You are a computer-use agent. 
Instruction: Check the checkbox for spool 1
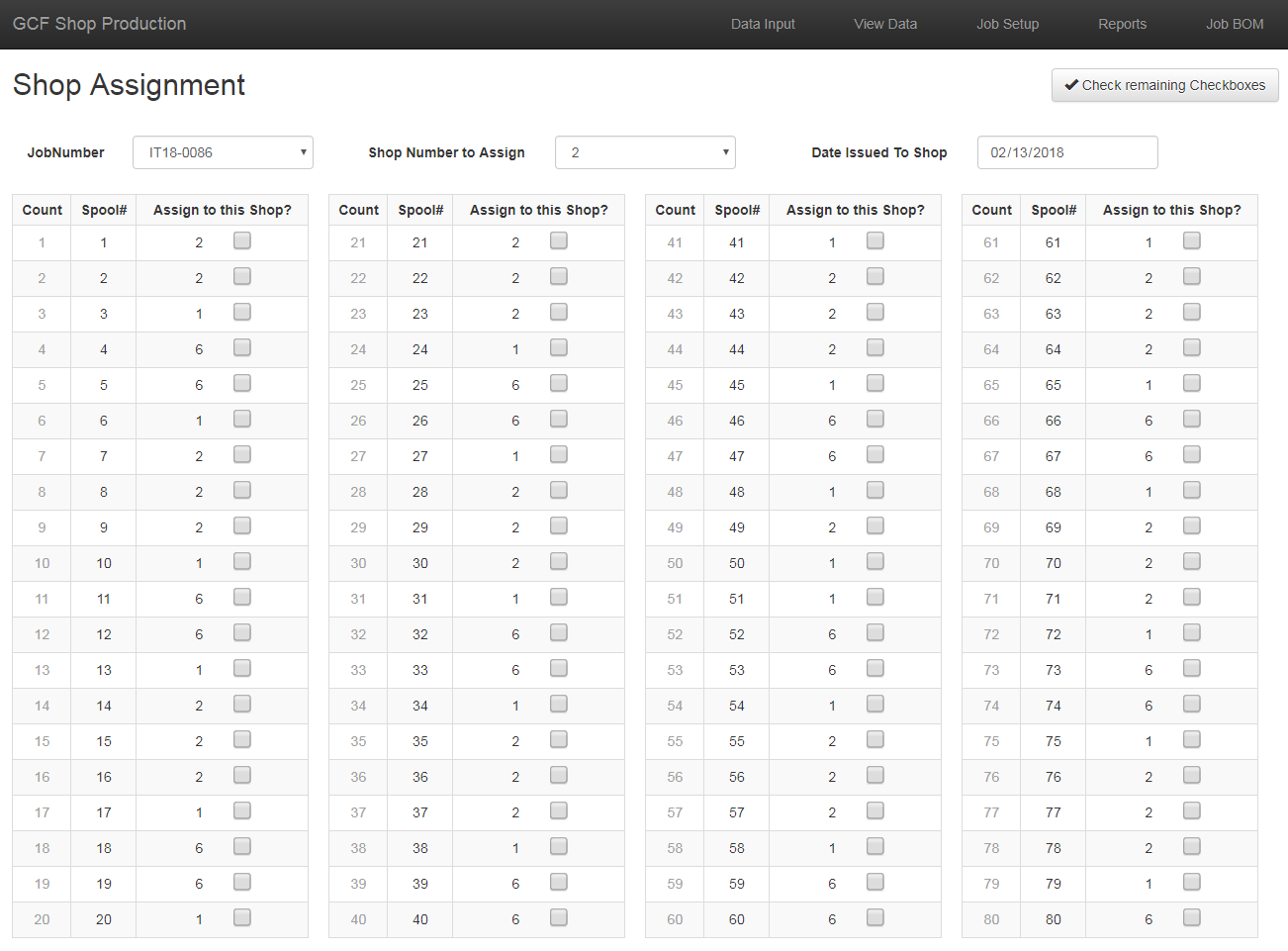tap(242, 240)
